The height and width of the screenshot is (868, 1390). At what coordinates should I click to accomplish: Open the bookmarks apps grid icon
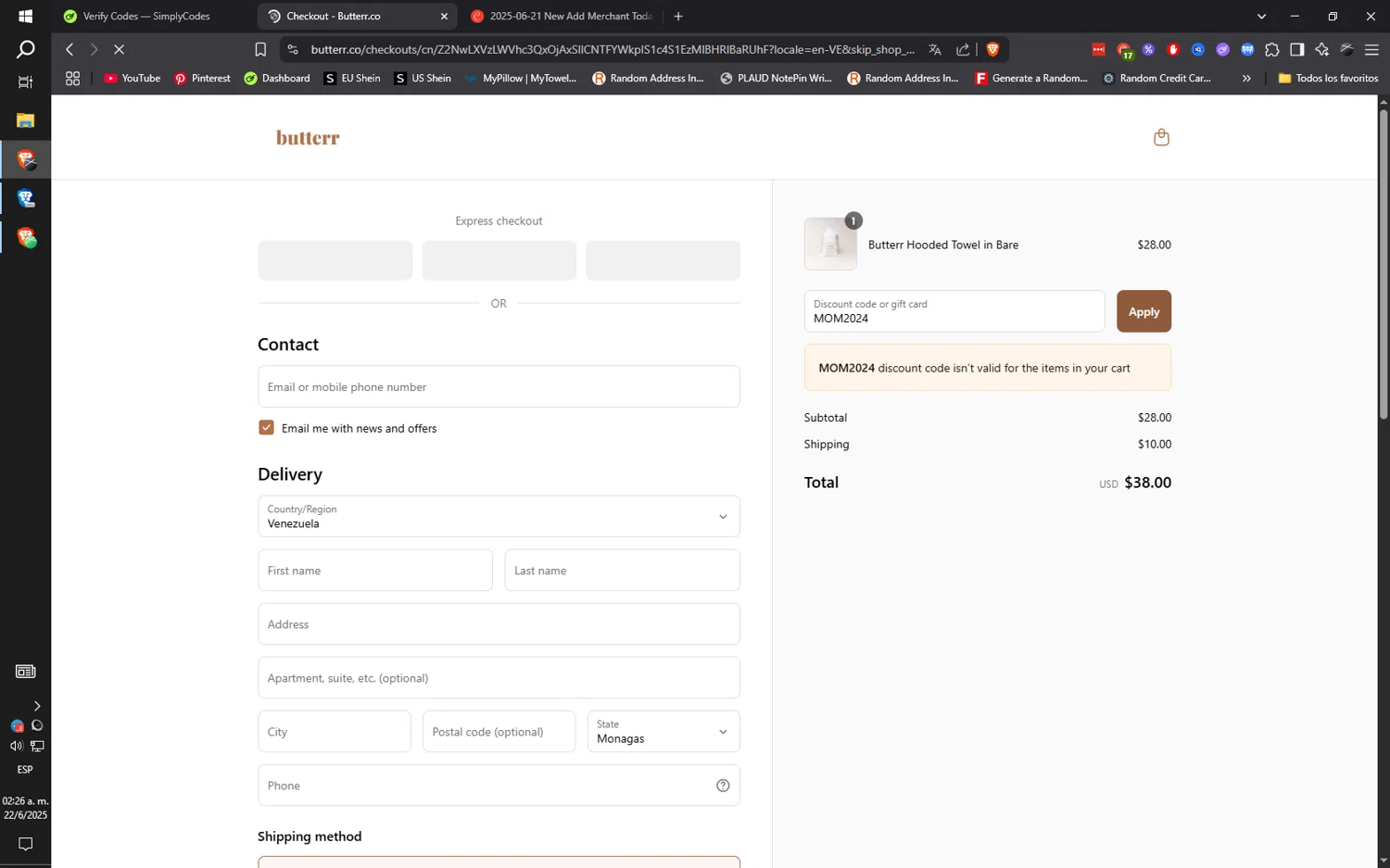click(72, 79)
